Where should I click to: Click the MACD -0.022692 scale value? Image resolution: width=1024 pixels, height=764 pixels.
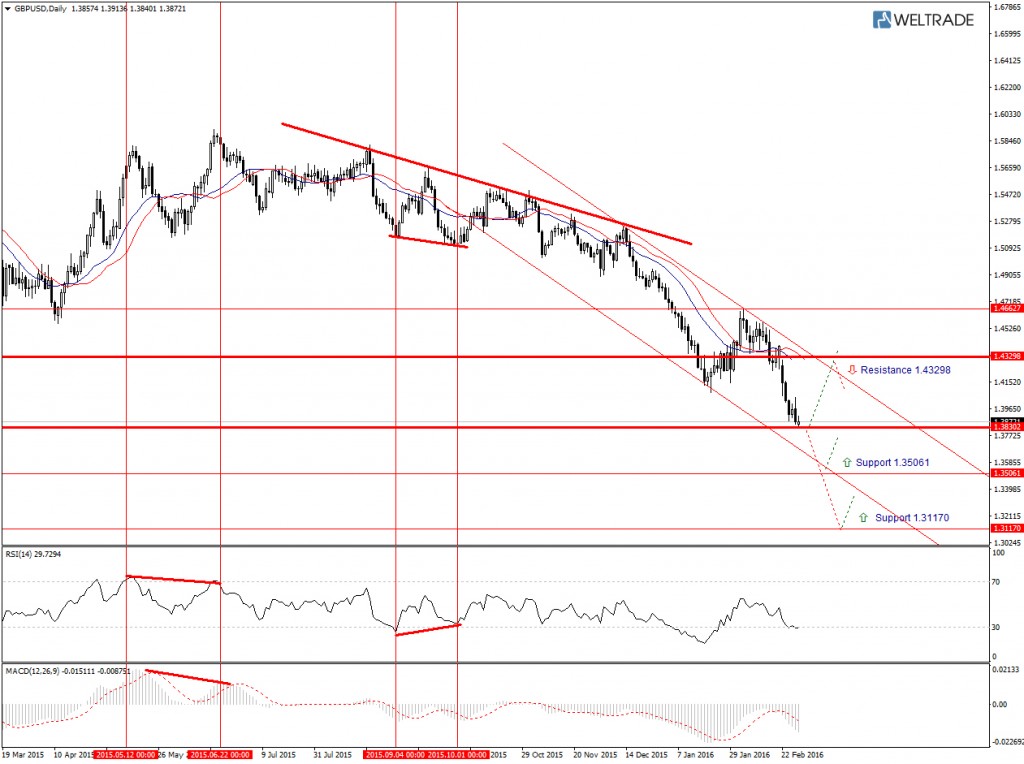click(1007, 742)
